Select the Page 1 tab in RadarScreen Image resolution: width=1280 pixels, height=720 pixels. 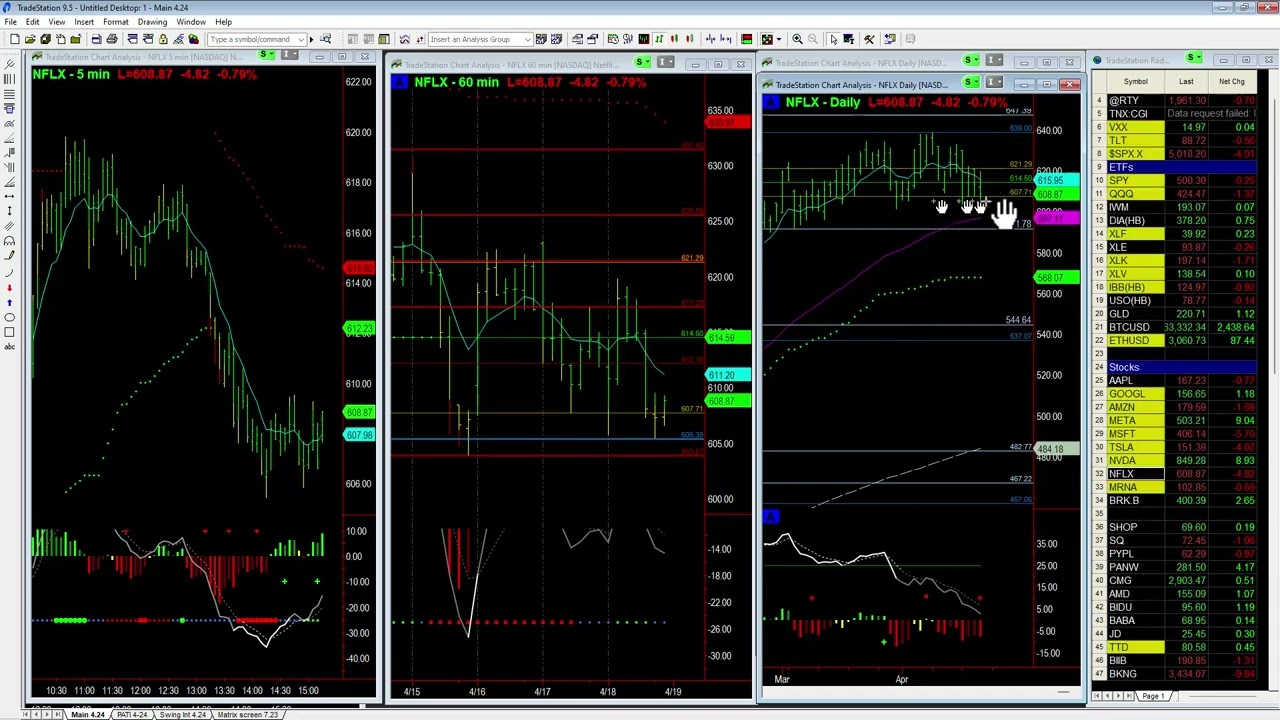click(1153, 696)
